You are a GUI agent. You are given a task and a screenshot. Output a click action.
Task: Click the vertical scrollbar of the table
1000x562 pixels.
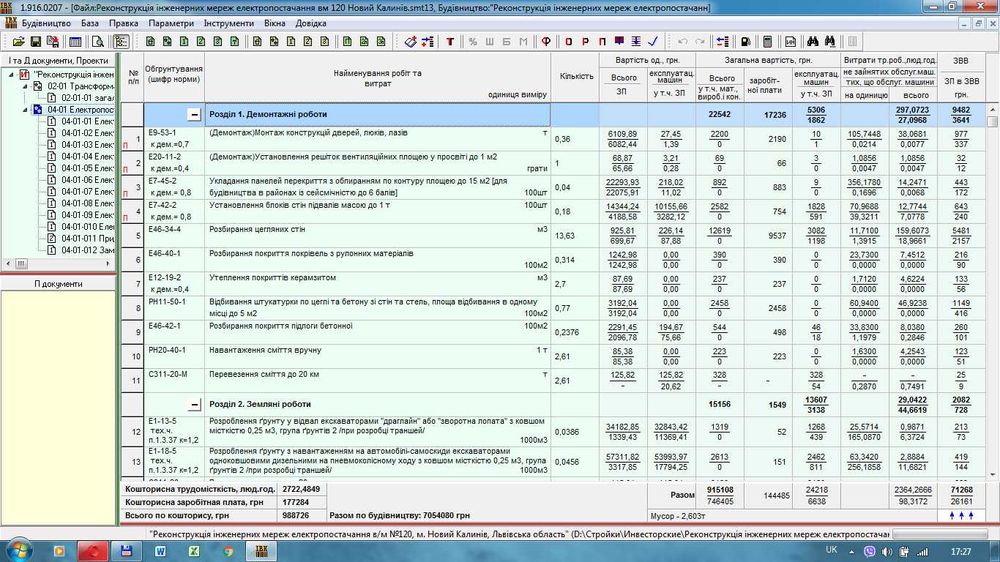(x=992, y=290)
